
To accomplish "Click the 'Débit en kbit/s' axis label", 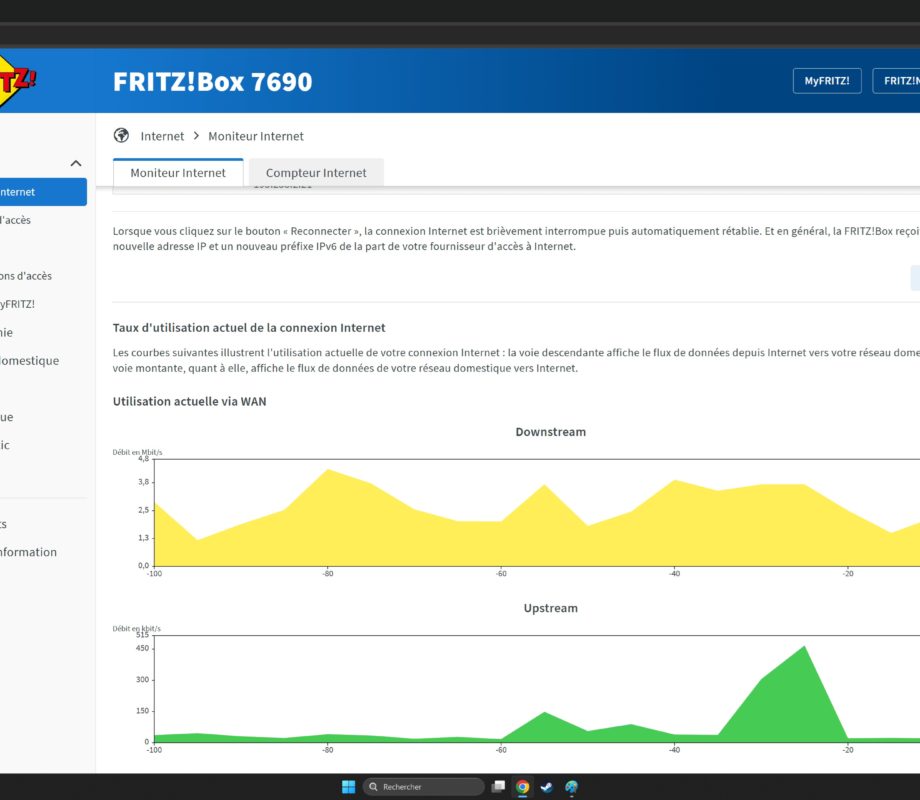I will (x=136, y=628).
